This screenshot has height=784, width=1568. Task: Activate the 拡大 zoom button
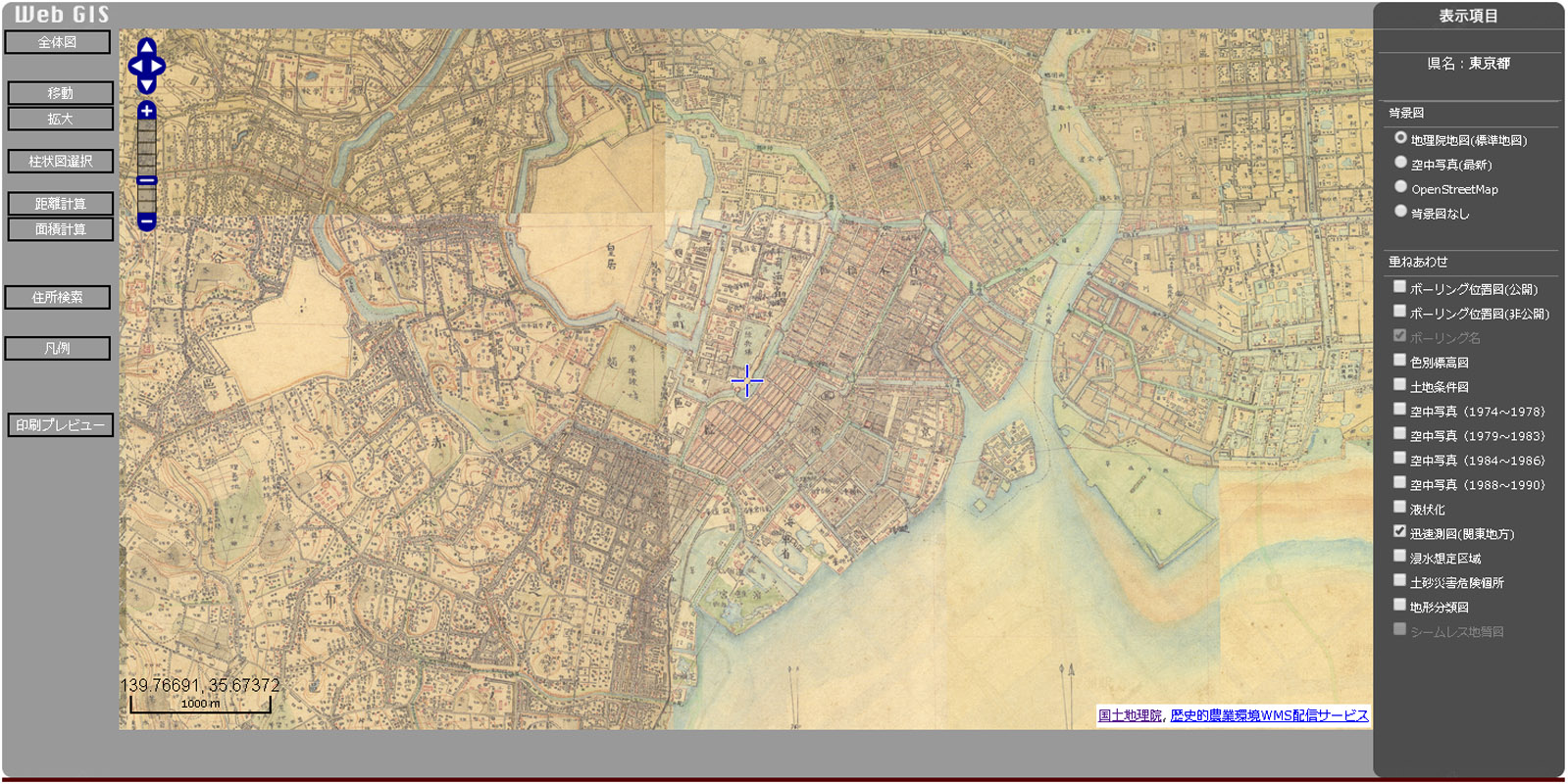[61, 119]
